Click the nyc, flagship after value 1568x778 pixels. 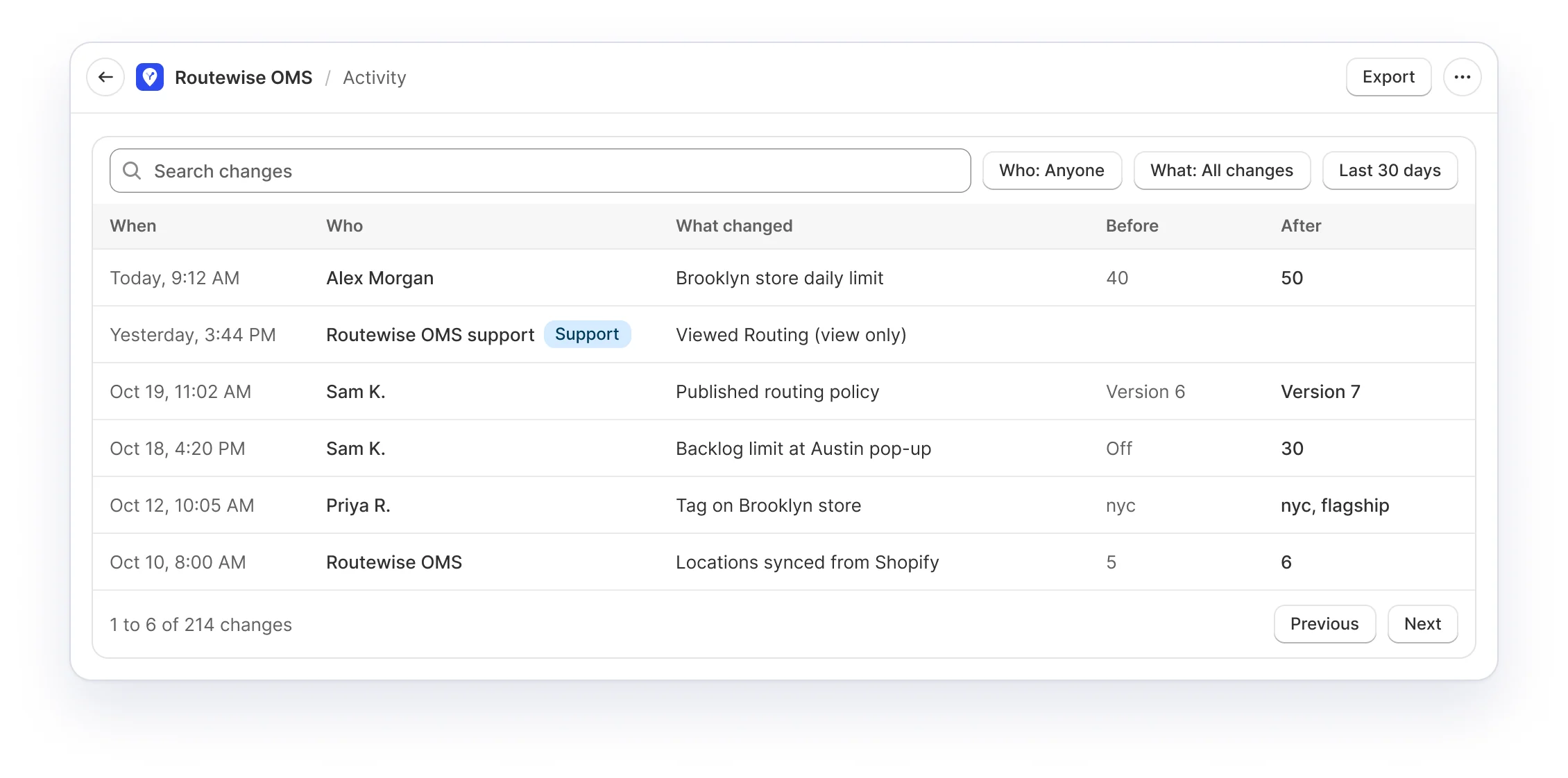pos(1335,505)
